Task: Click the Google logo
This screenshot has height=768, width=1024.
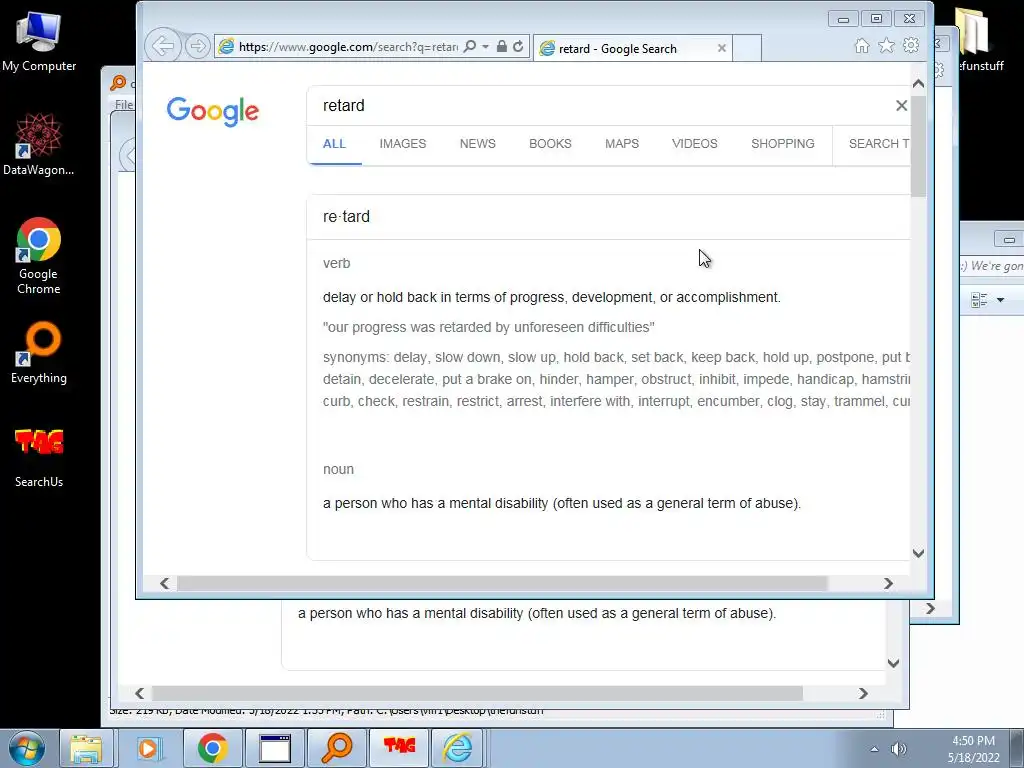Action: pos(213,112)
